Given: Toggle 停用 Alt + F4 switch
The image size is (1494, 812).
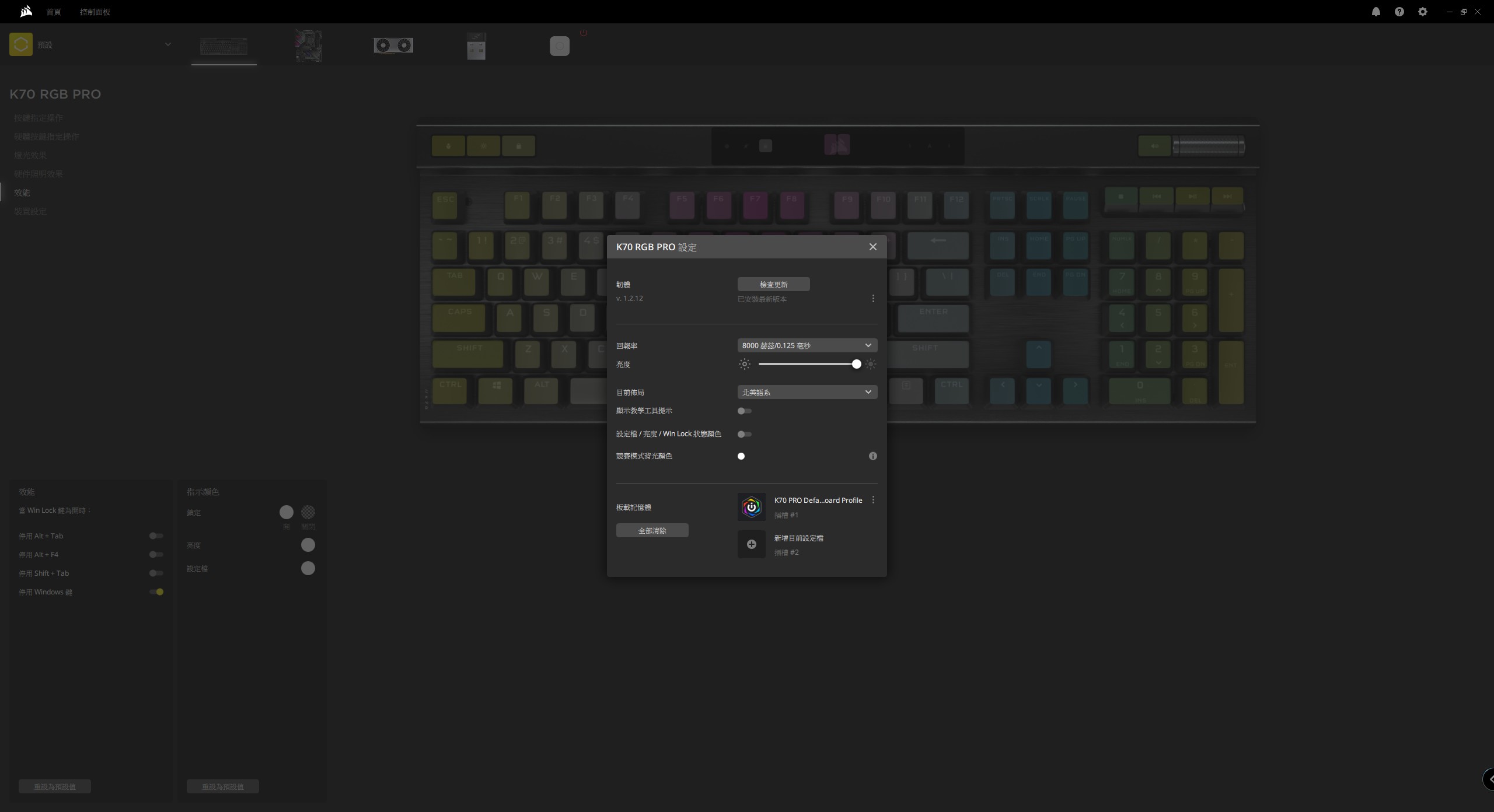Looking at the screenshot, I should 156,555.
